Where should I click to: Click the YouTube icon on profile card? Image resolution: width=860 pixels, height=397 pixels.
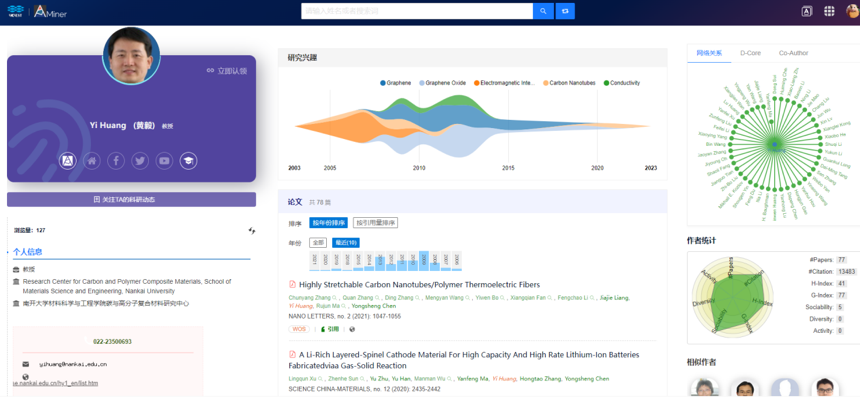(x=164, y=161)
